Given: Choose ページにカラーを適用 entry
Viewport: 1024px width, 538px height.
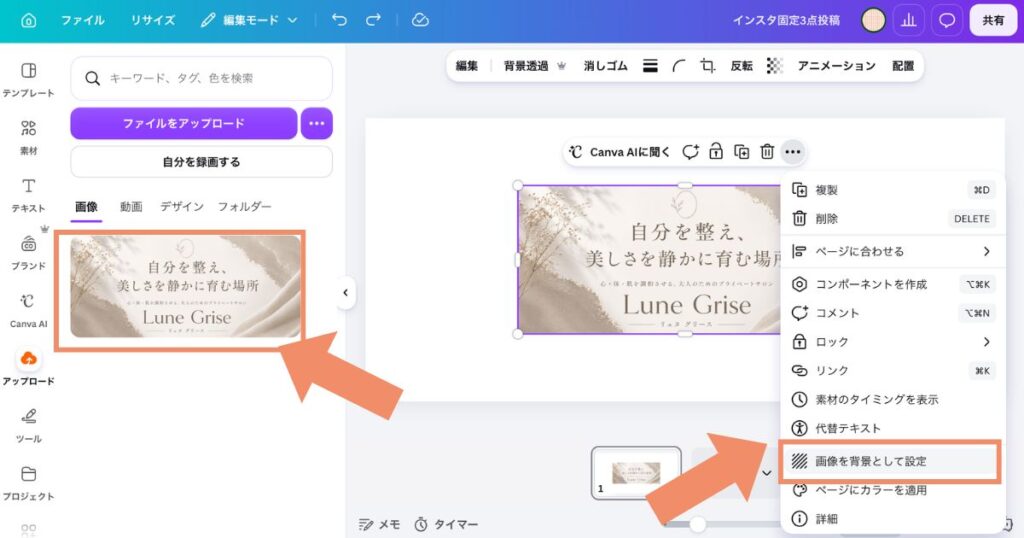Looking at the screenshot, I should (893, 490).
